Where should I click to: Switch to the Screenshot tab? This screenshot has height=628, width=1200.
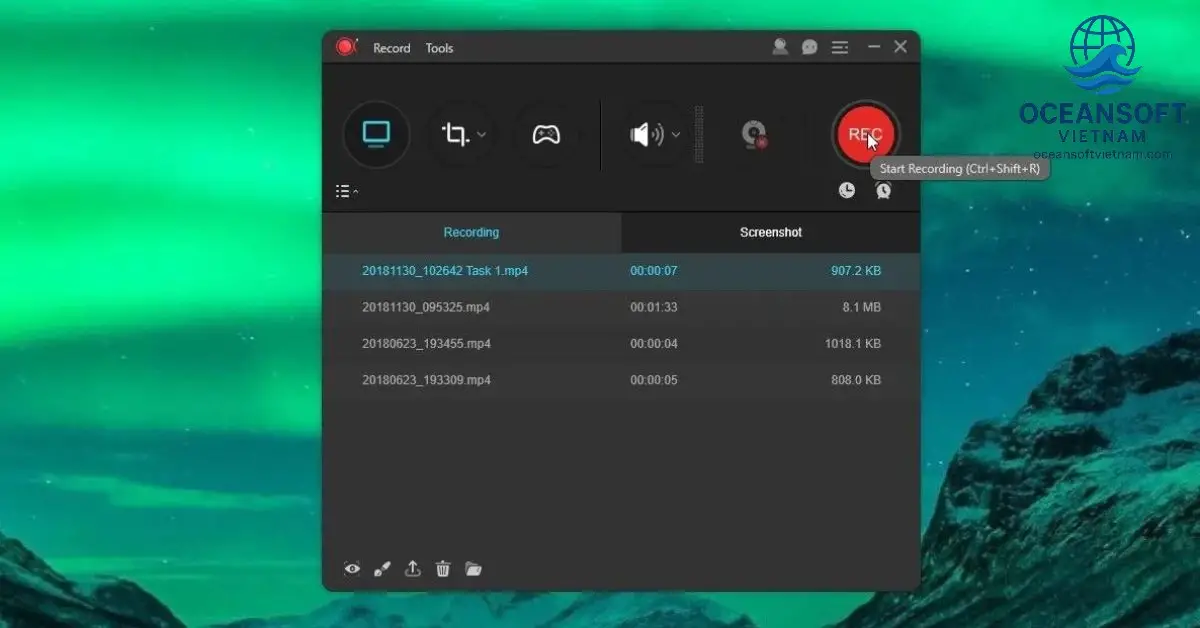pos(770,232)
